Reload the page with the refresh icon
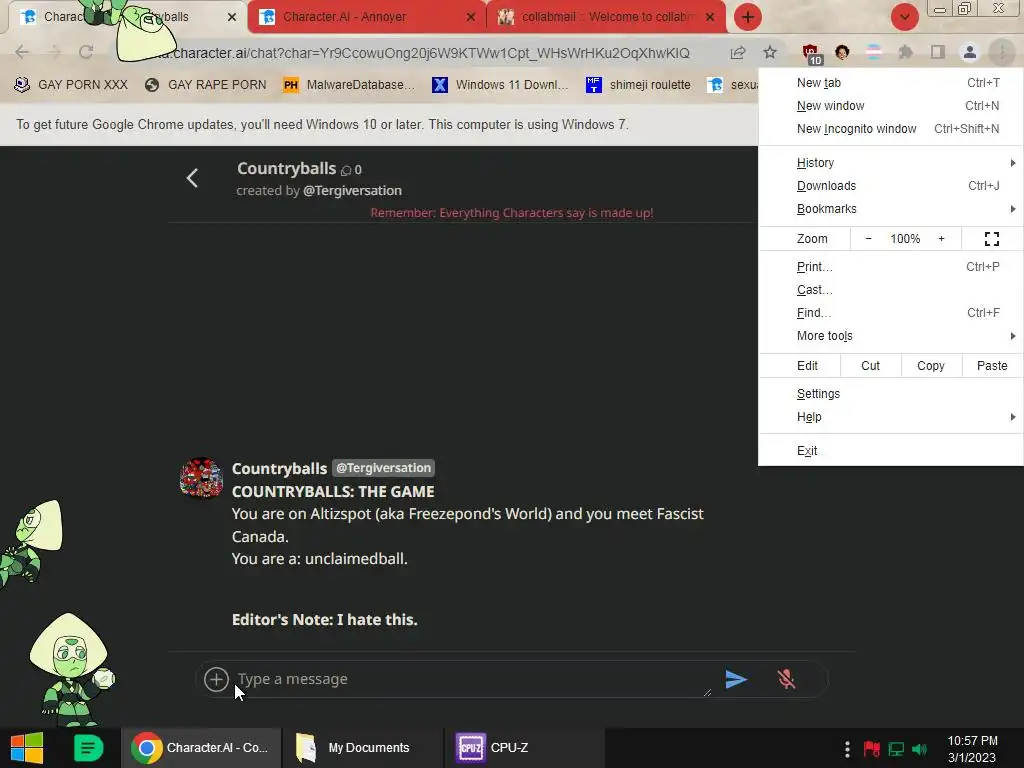The image size is (1024, 768). pos(86,52)
